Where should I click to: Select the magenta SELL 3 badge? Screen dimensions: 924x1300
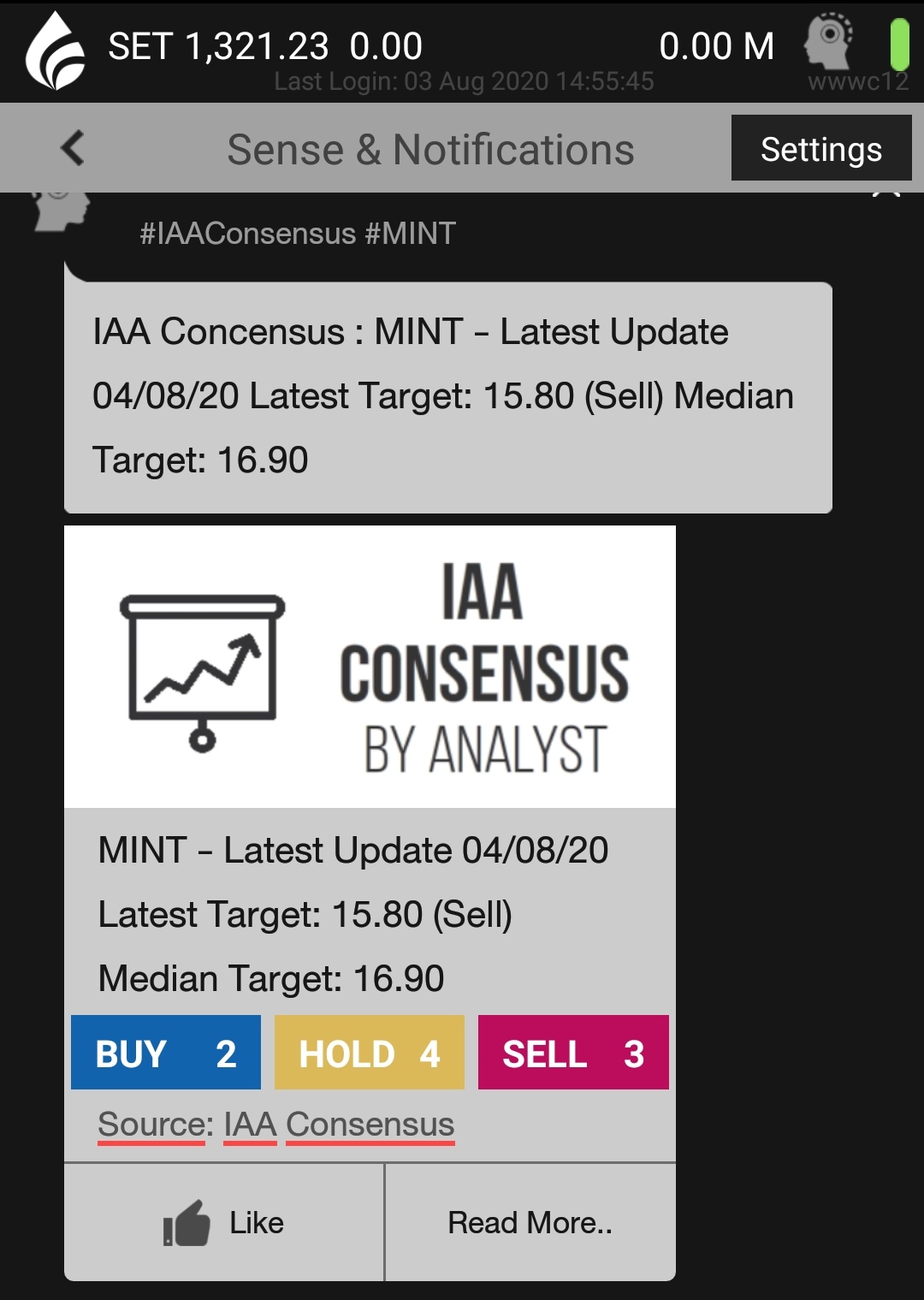572,1053
